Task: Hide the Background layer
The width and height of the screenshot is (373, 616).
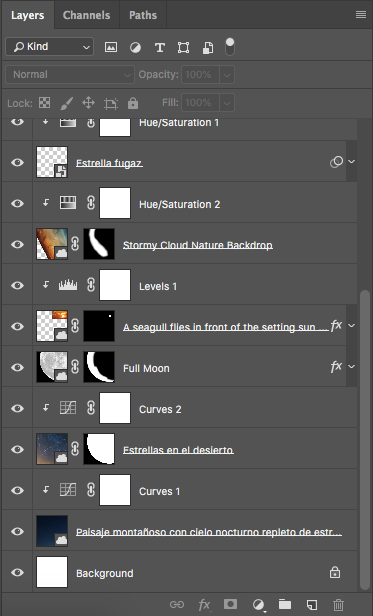Action: pos(17,572)
